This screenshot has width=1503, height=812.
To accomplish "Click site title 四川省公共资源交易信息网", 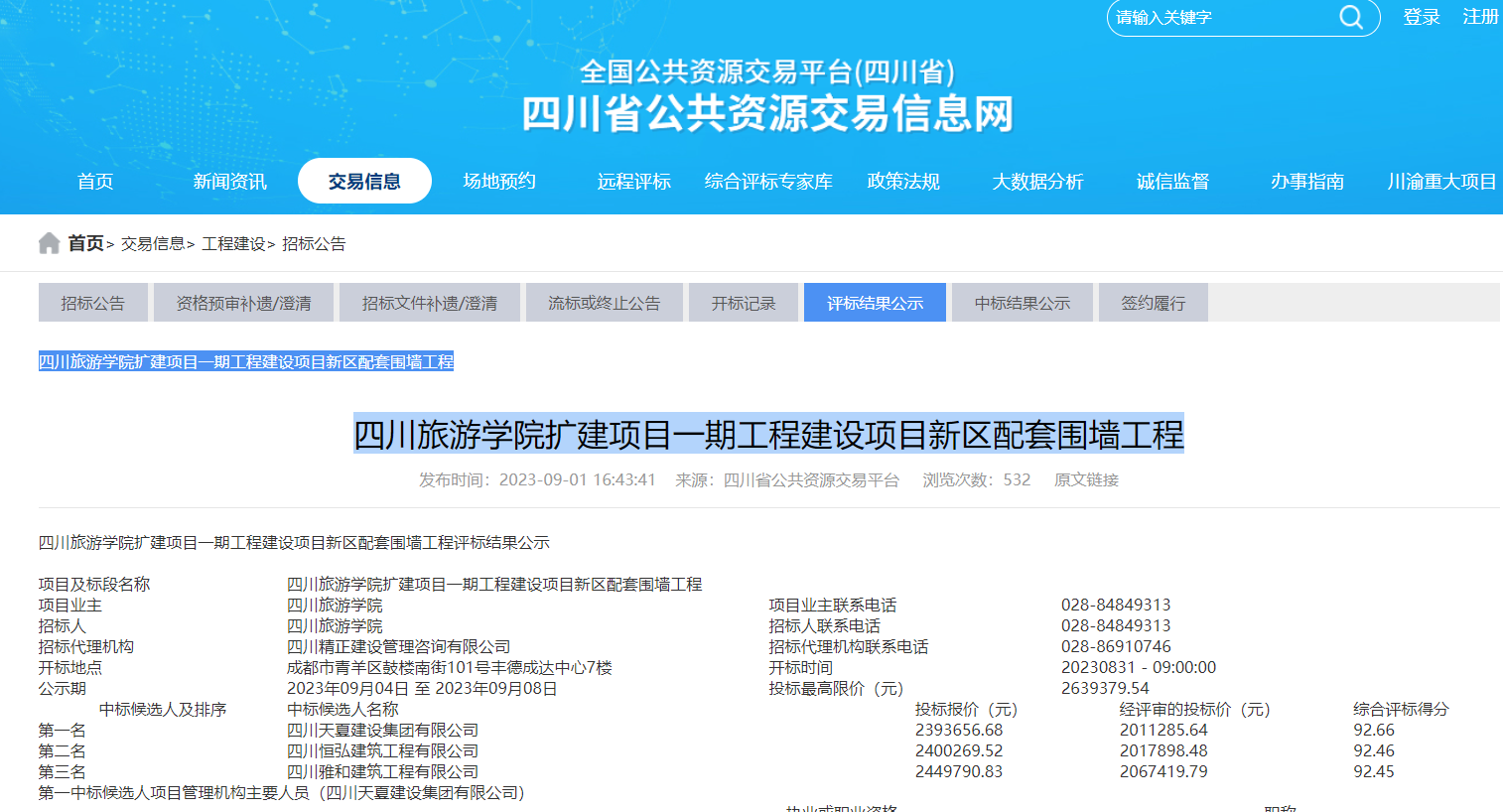I will pos(767,114).
